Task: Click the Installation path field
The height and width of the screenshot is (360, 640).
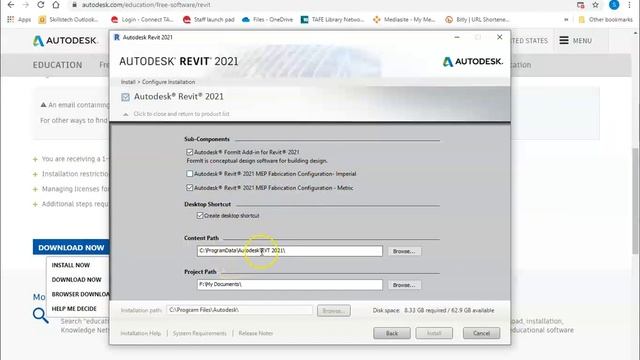Action: [x=239, y=310]
